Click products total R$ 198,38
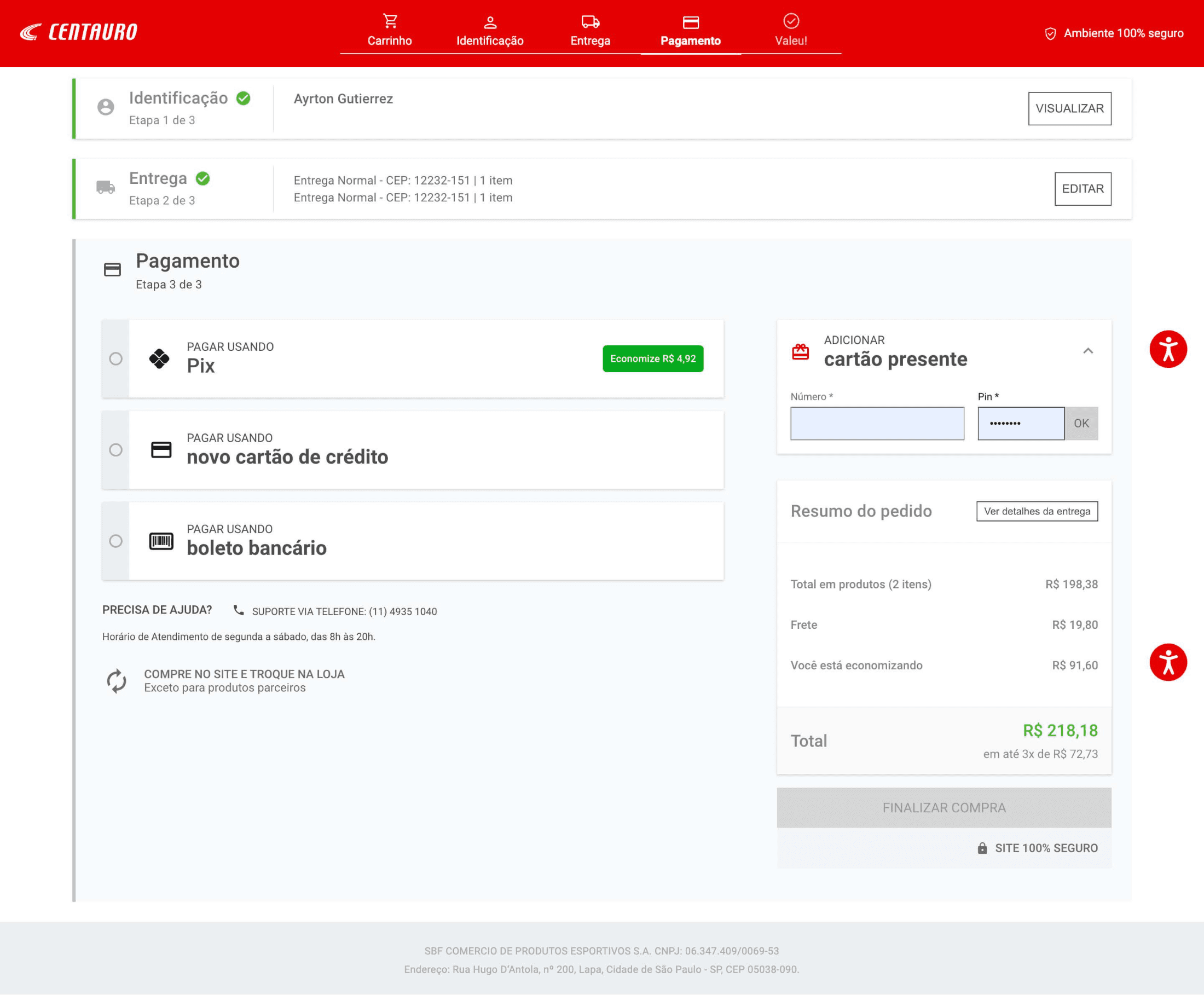The height and width of the screenshot is (995, 1204). [1072, 584]
